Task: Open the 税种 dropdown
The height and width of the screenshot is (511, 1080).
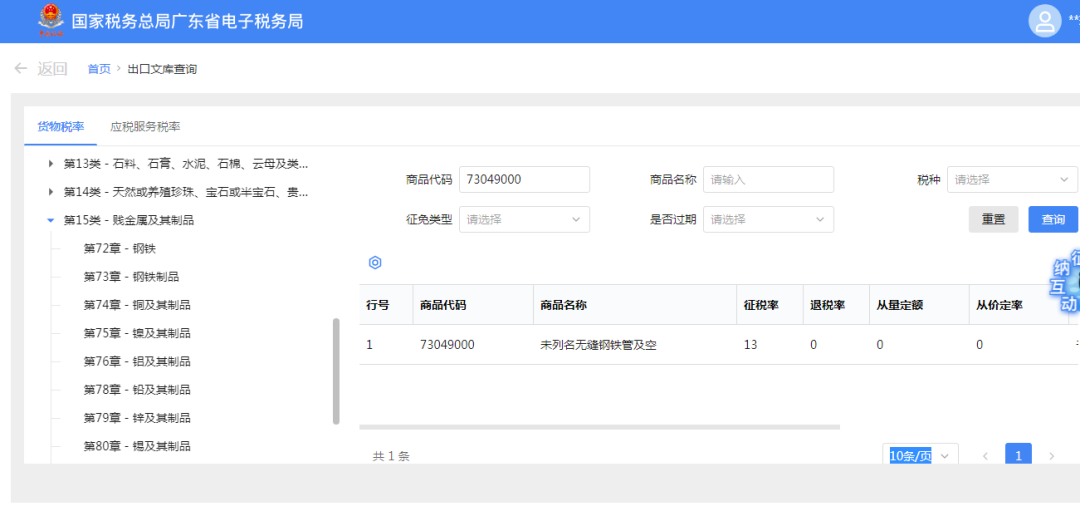Action: click(1012, 180)
